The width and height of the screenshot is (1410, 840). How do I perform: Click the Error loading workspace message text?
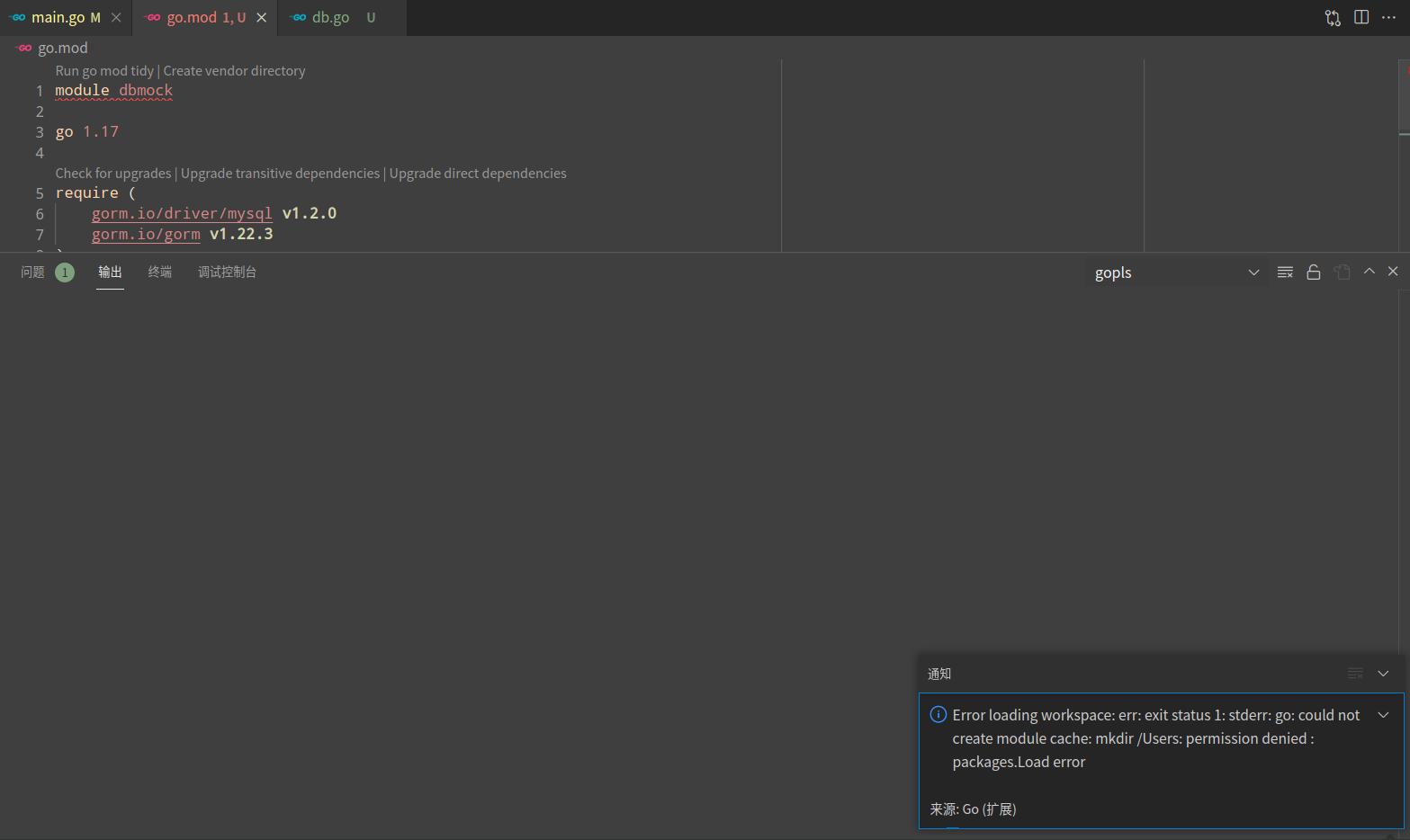(x=1156, y=738)
